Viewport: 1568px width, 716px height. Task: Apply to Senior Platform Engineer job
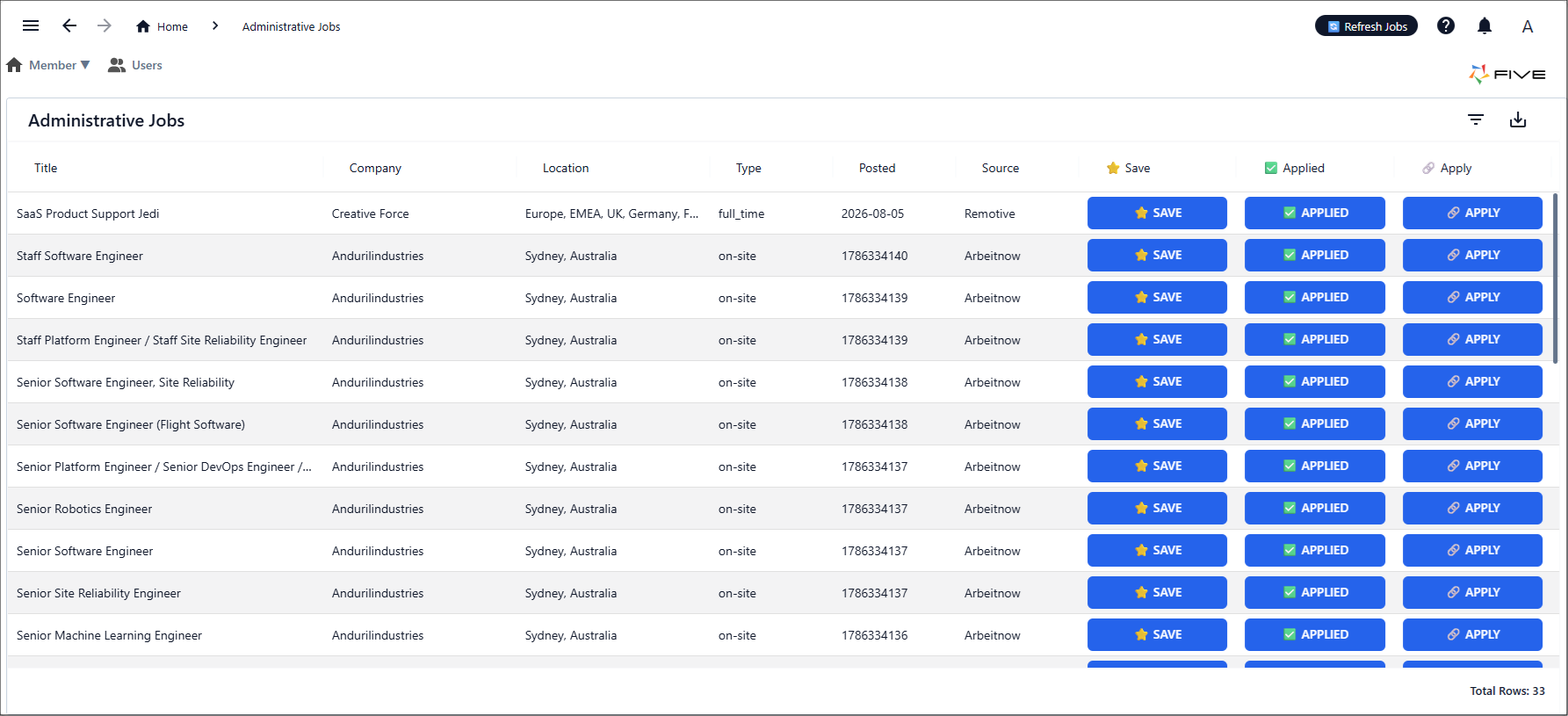click(1472, 466)
